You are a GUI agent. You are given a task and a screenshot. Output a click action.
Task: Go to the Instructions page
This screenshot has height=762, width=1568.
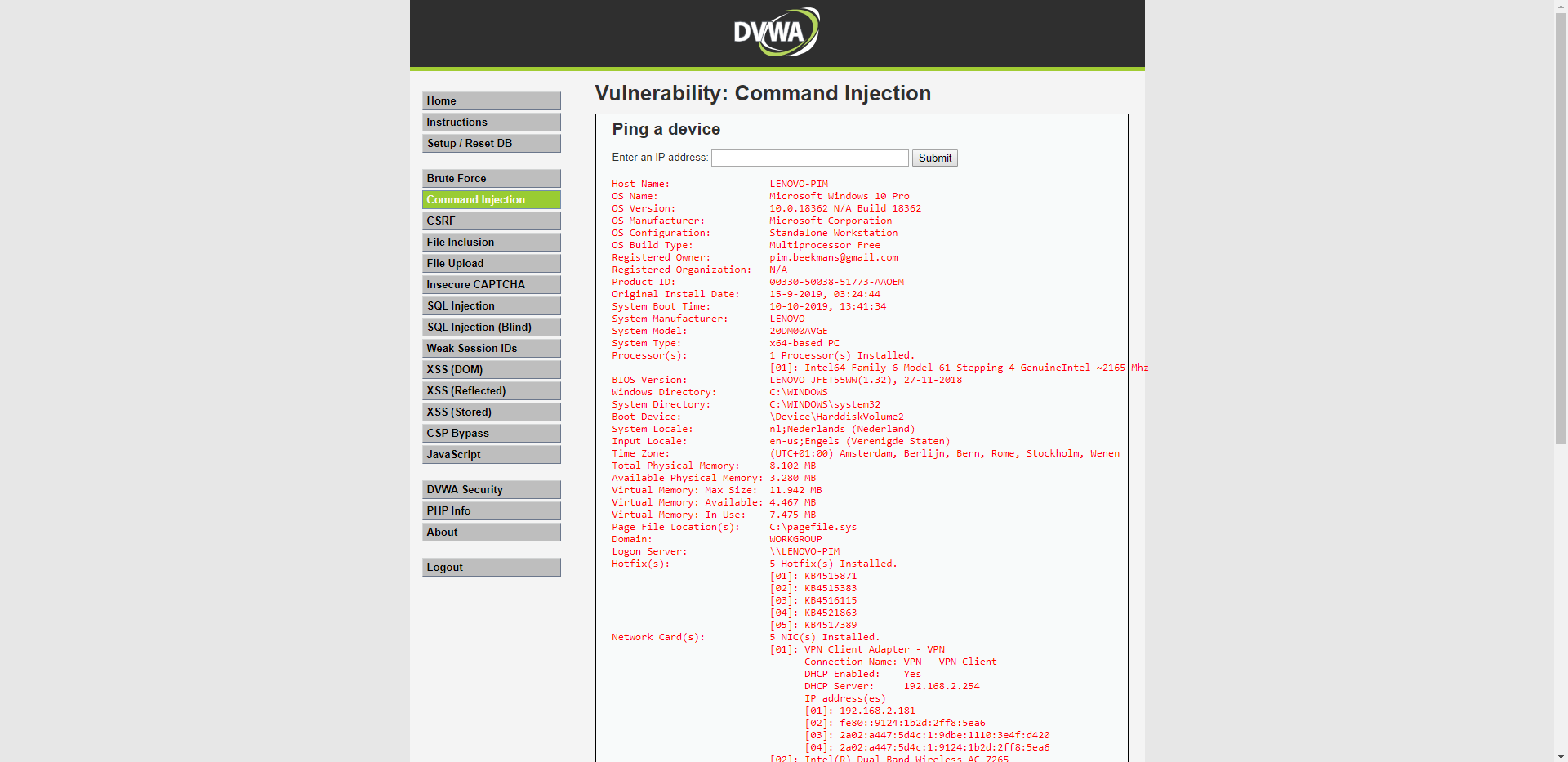(x=491, y=122)
